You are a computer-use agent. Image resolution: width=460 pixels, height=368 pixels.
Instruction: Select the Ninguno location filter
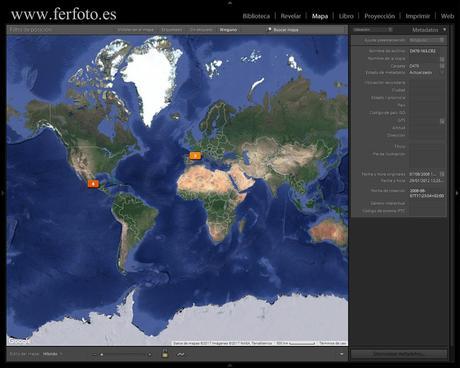pos(228,30)
